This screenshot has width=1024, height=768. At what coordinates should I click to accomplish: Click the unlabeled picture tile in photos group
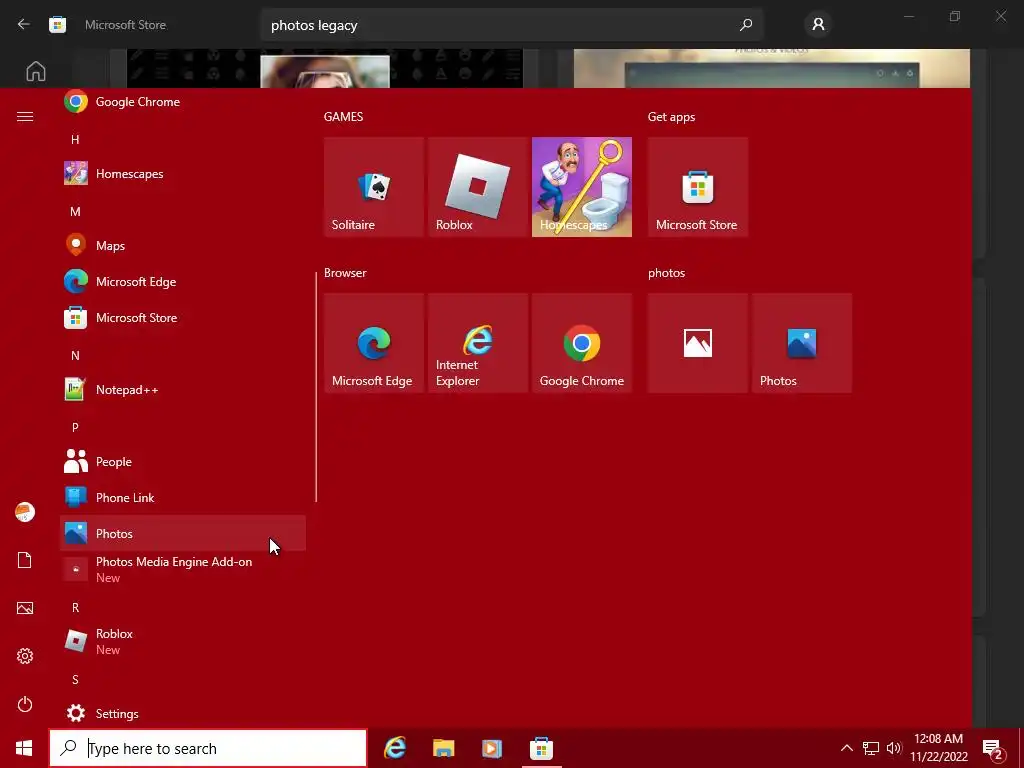pyautogui.click(x=697, y=343)
